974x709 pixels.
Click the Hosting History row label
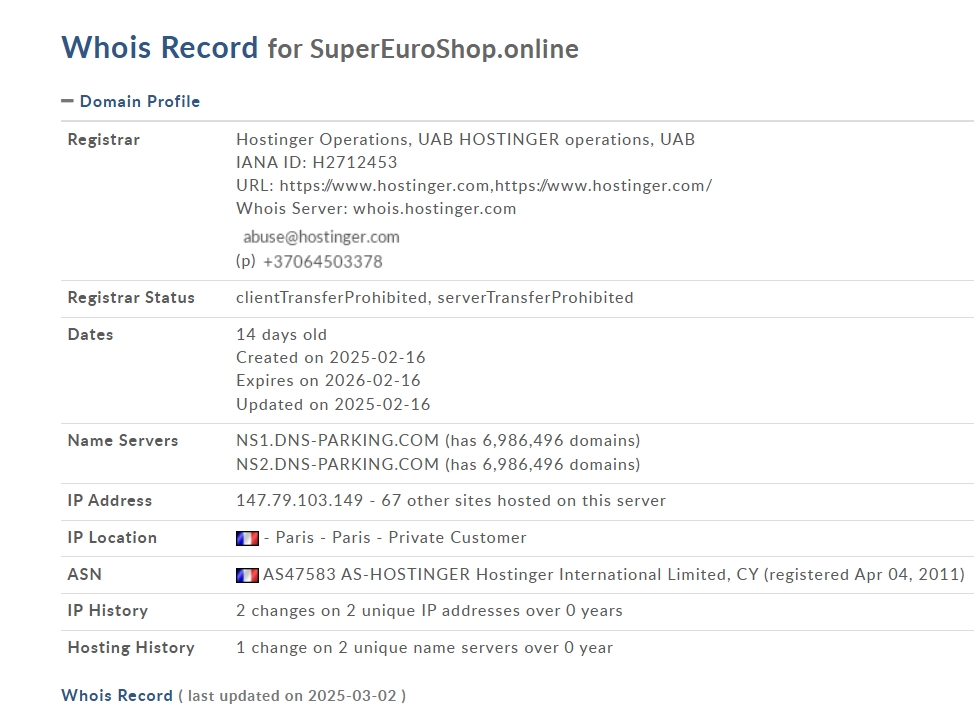pyautogui.click(x=131, y=647)
